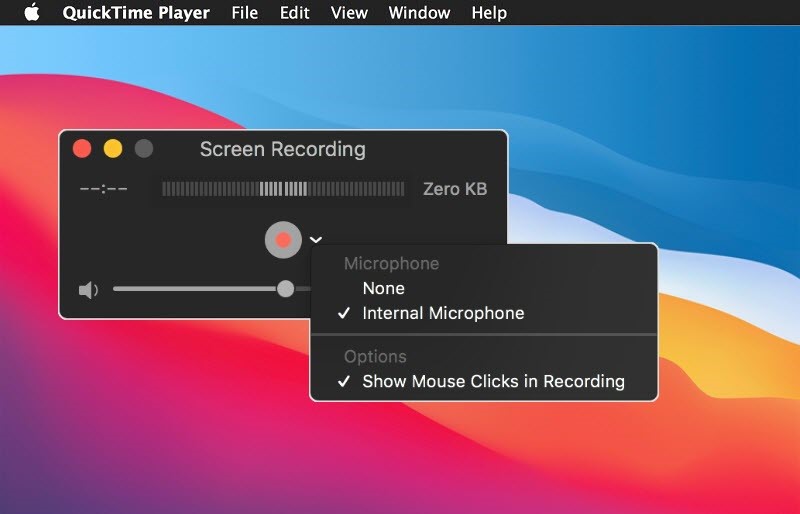The image size is (800, 514).
Task: Start recording with the red record button
Action: [283, 239]
